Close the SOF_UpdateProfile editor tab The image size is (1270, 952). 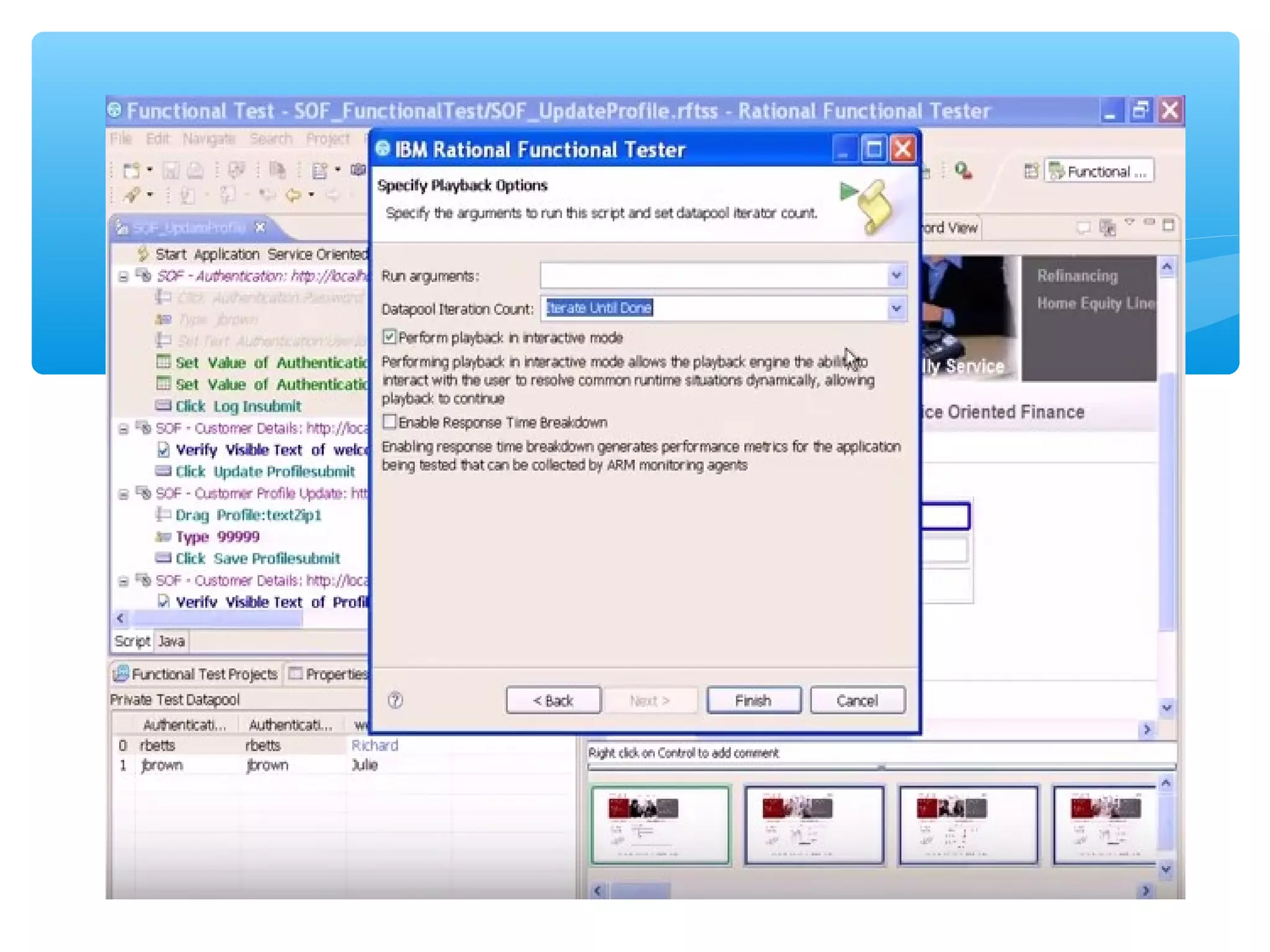[x=260, y=227]
